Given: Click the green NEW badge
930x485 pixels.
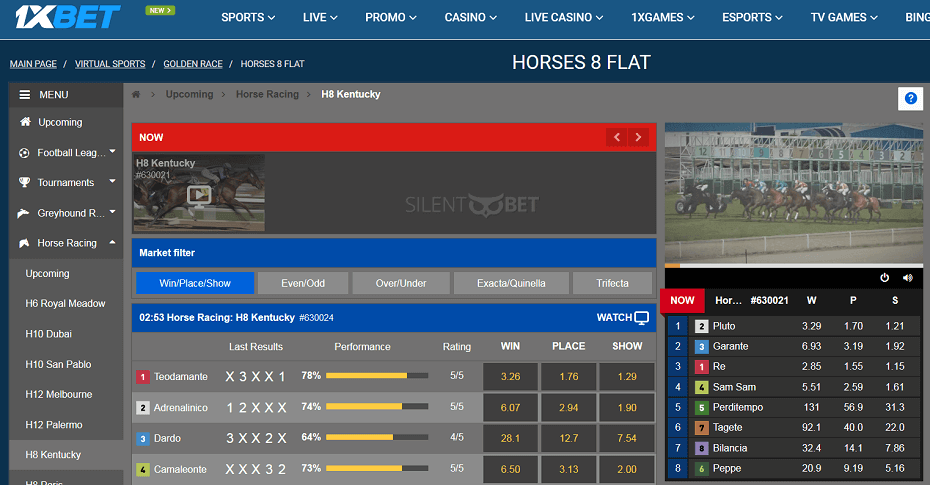Looking at the screenshot, I should coord(160,10).
